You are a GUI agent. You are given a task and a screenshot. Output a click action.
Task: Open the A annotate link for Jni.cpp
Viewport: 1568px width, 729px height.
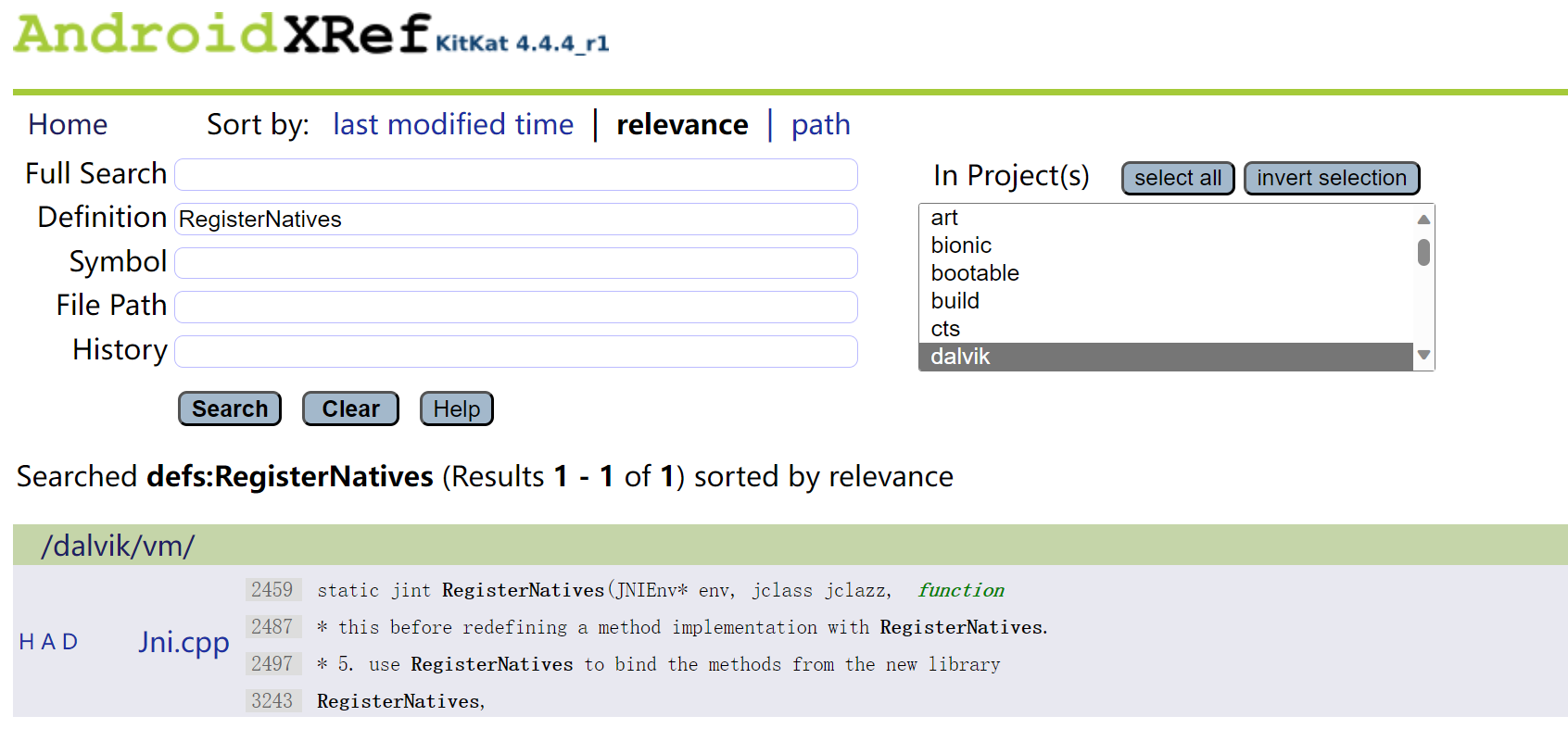coord(48,642)
